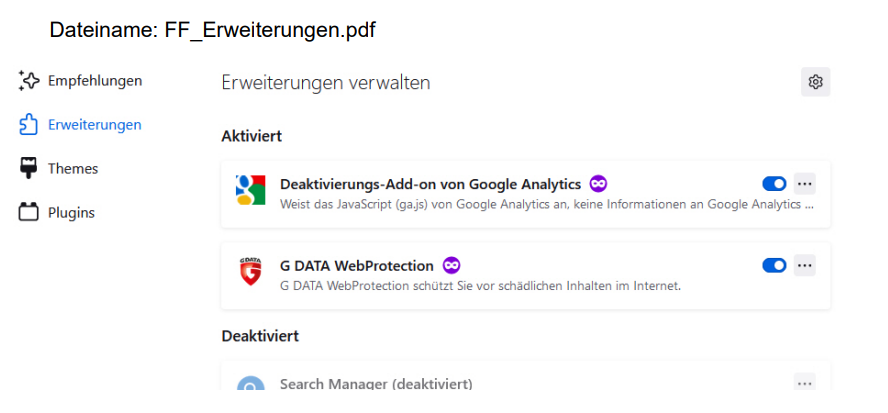The image size is (888, 413).
Task: Click the Empfehlungen sparkle icon in the sidebar
Action: pos(29,81)
